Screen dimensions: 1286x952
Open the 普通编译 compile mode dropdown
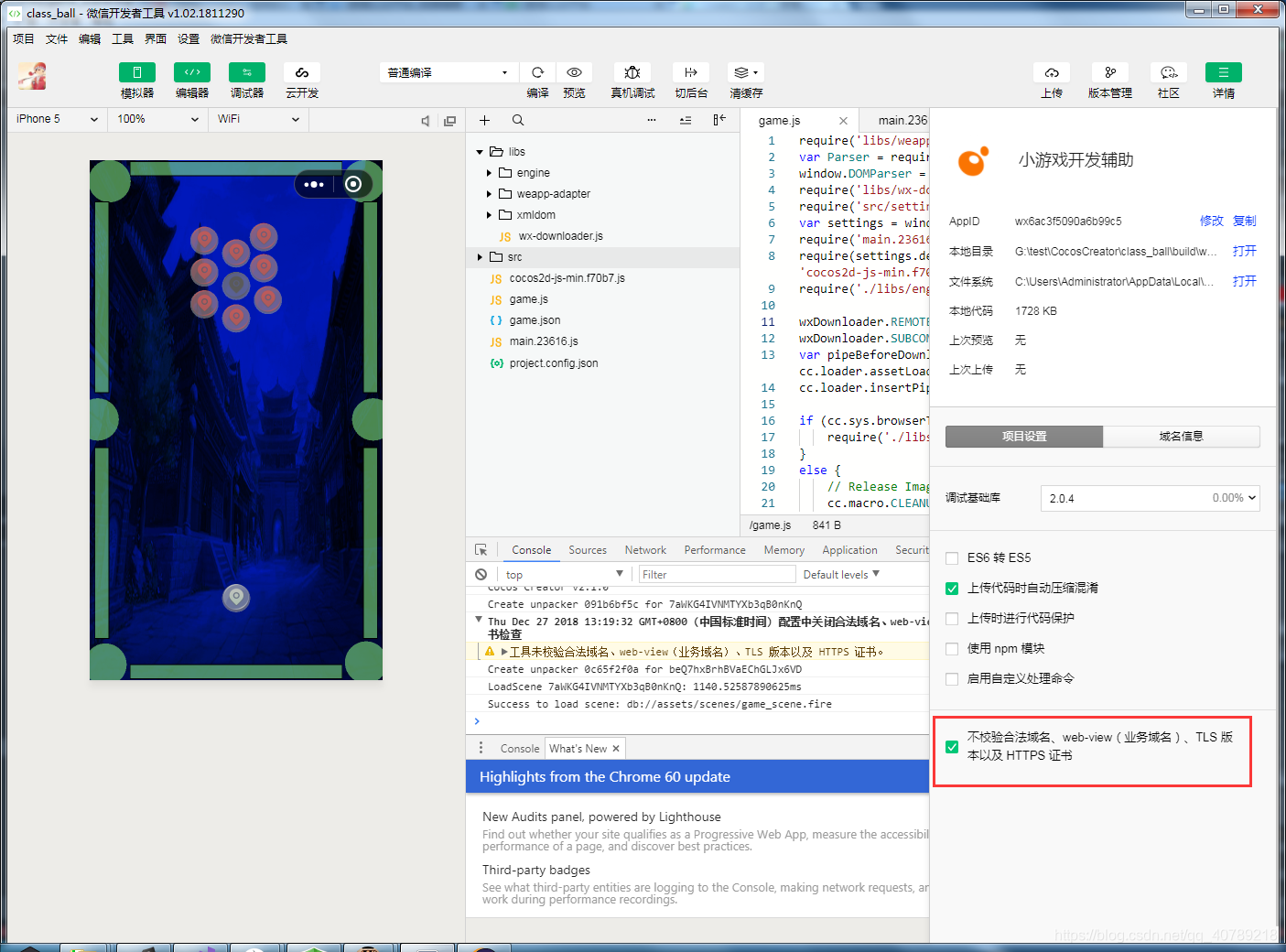(x=448, y=72)
